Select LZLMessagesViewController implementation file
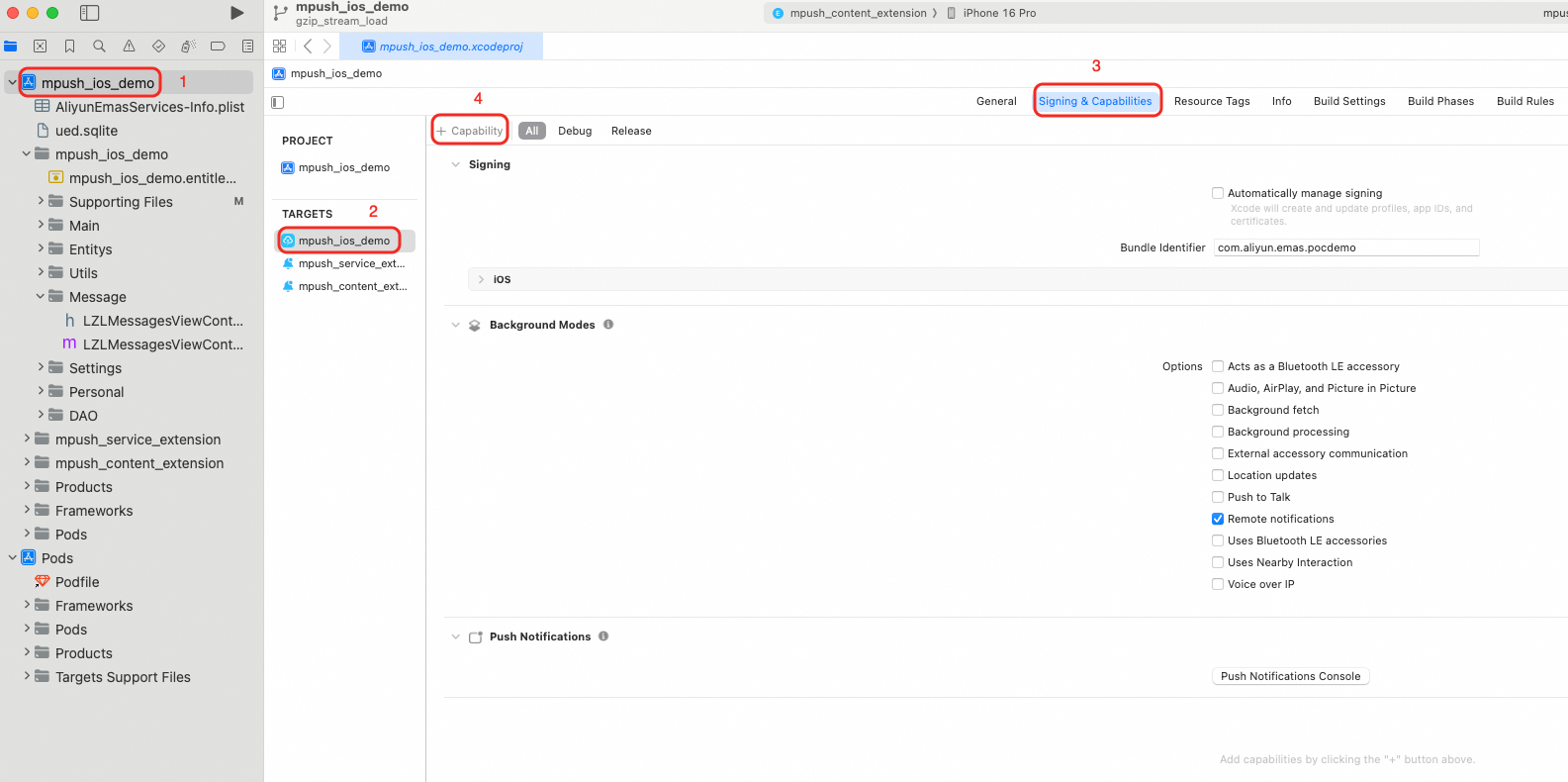The height and width of the screenshot is (782, 1568). click(x=163, y=344)
